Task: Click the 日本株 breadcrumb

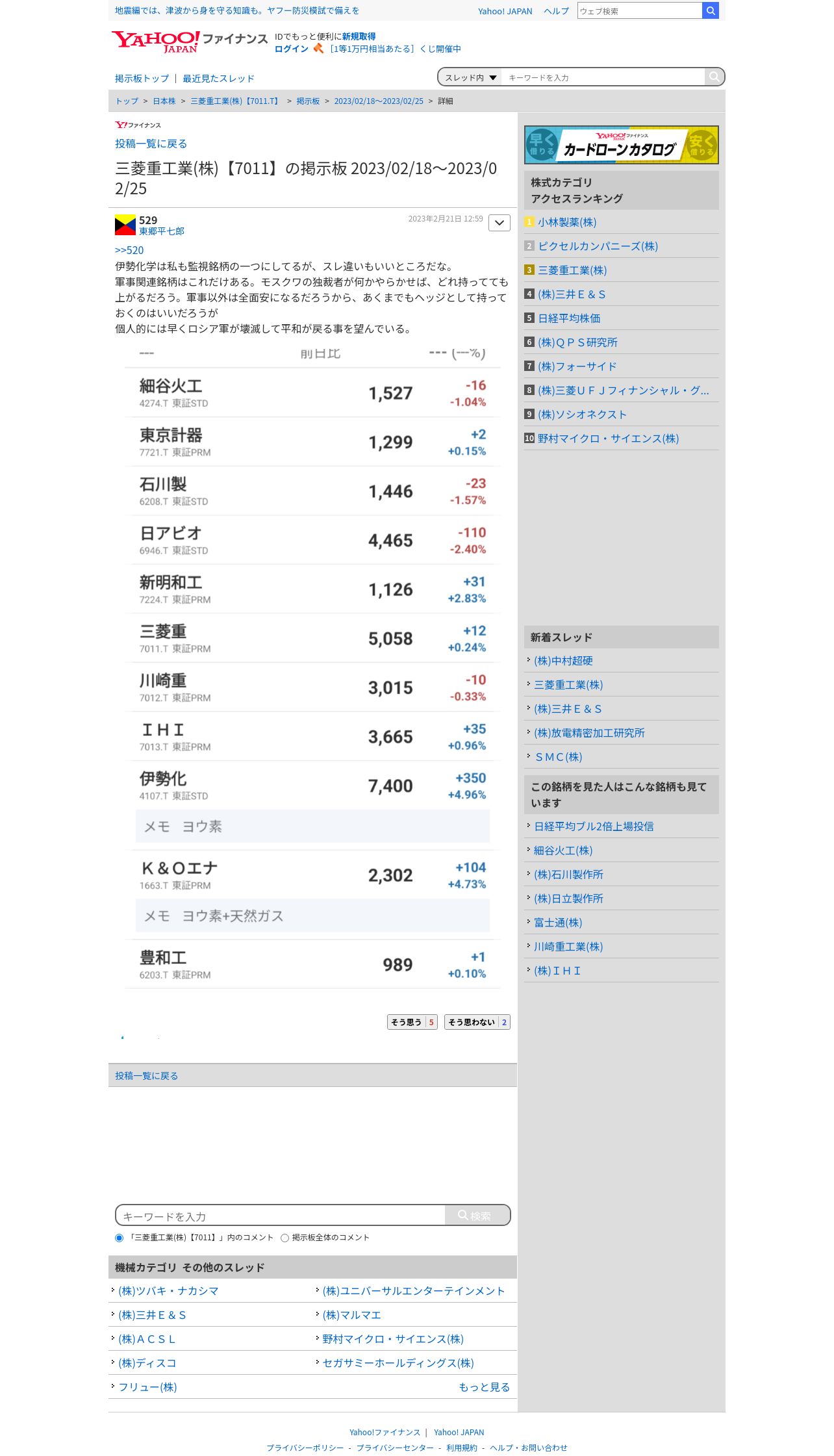Action: (x=164, y=101)
